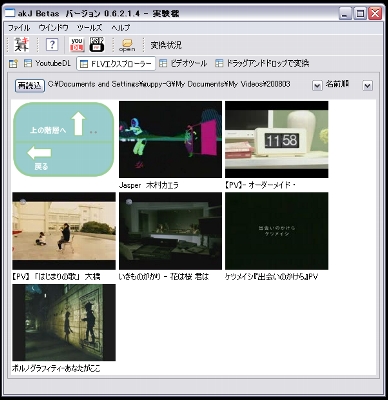Expand the 名前順 sort order dropdown
Image resolution: width=388 pixels, height=400 pixels.
click(367, 86)
